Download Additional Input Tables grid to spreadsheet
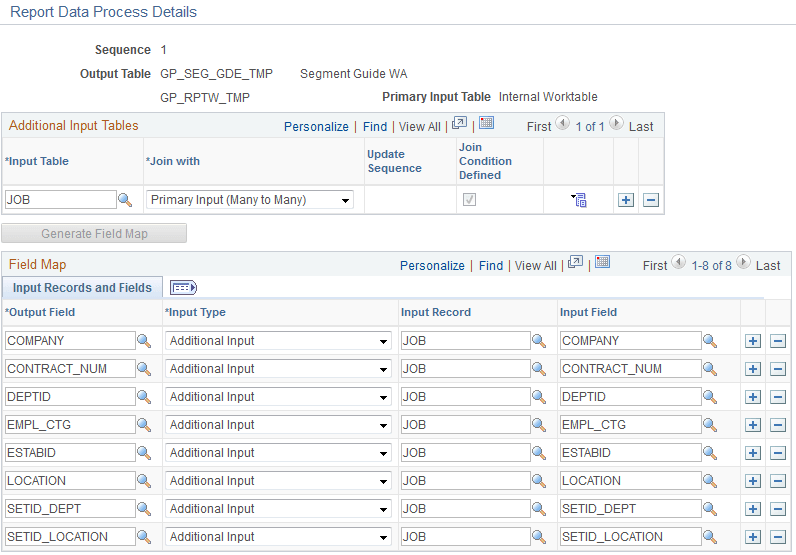Screen dimensions: 796x555 coord(486,123)
